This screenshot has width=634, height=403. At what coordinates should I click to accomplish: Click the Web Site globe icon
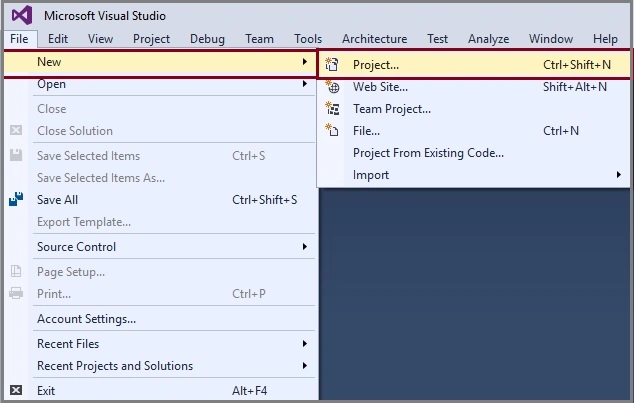pyautogui.click(x=333, y=87)
